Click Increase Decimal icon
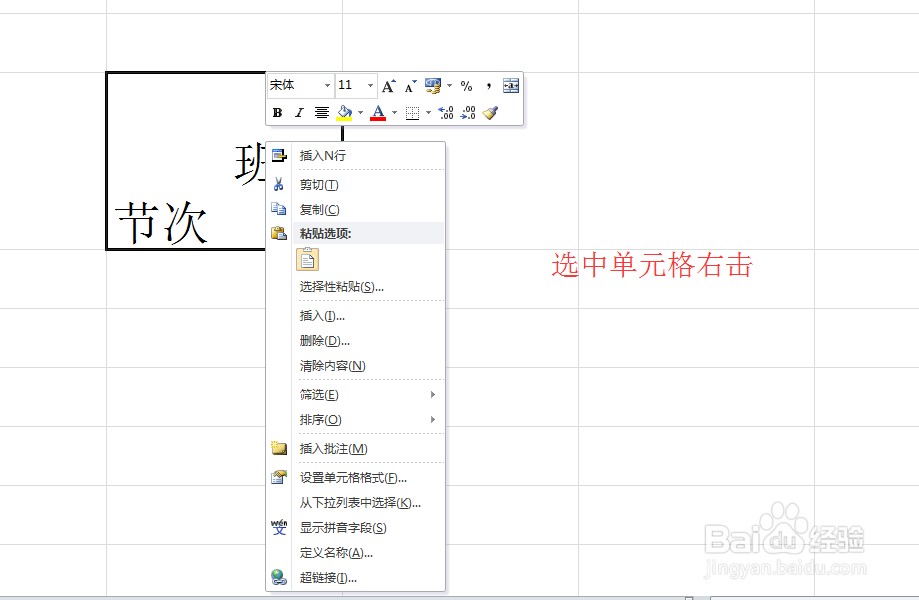 click(x=446, y=112)
